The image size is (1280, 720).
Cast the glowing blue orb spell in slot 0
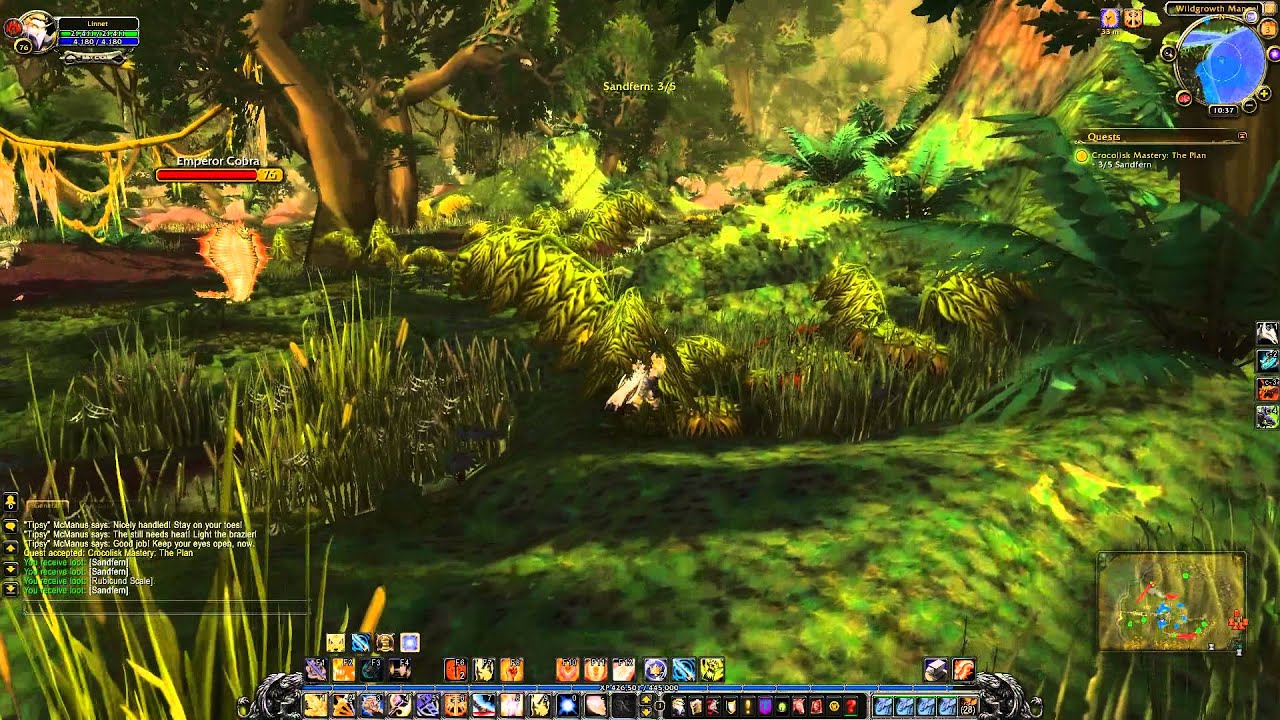[567, 705]
